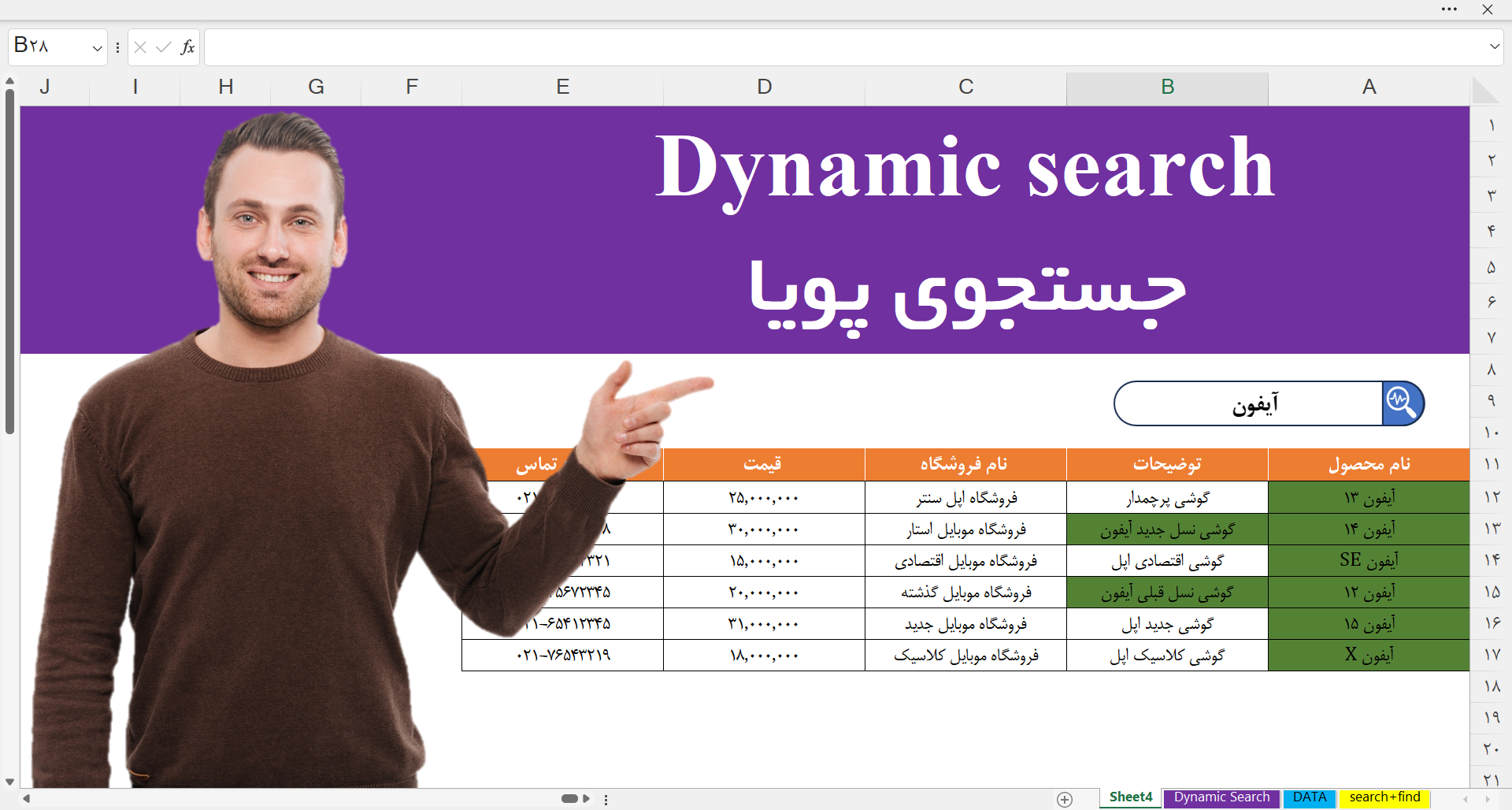Screen dimensions: 1512x810
Task: Click the left arrow of horizontal scrollbar
Action: pyautogui.click(x=26, y=799)
